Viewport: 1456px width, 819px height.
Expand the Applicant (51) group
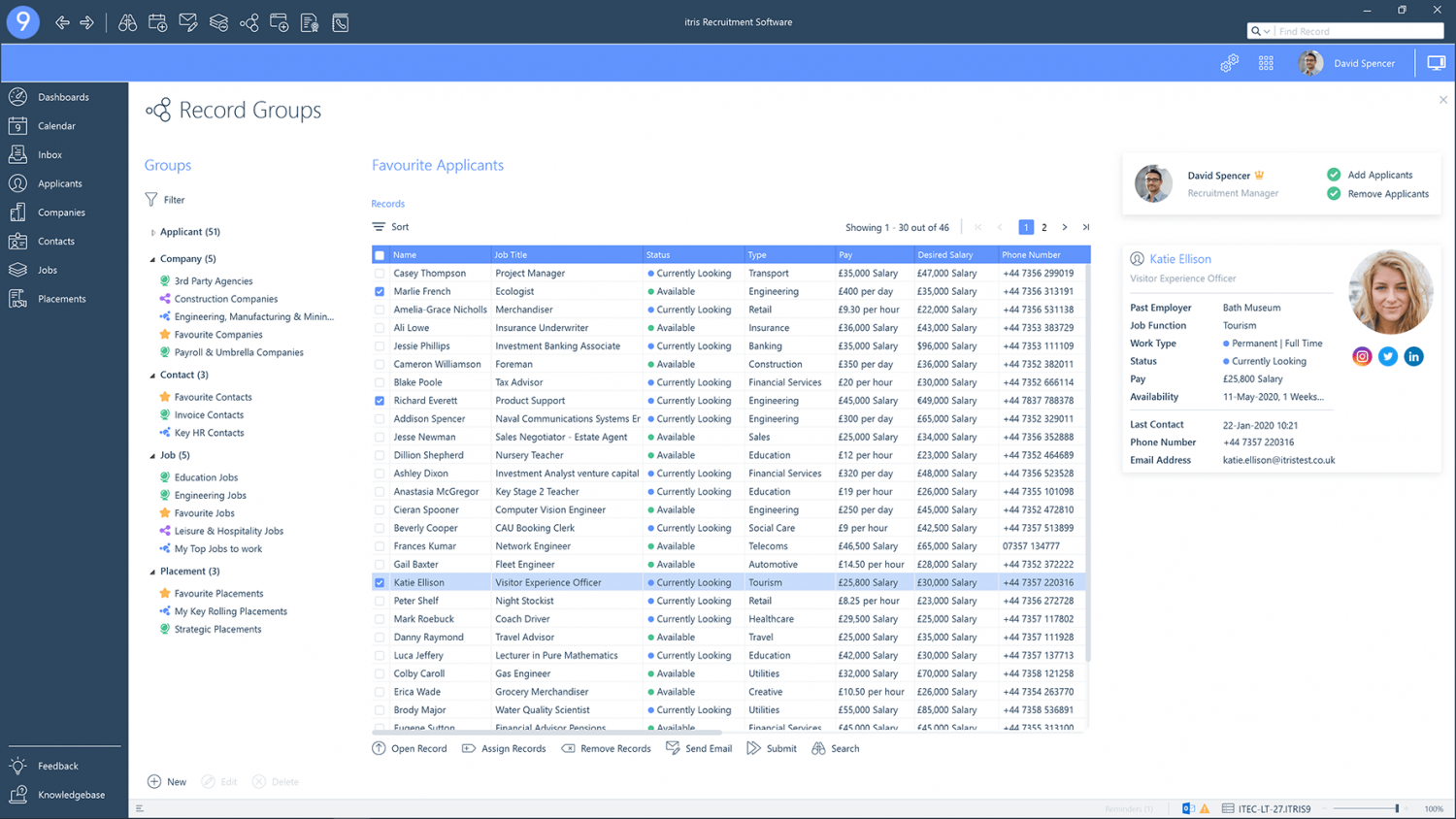tap(152, 232)
